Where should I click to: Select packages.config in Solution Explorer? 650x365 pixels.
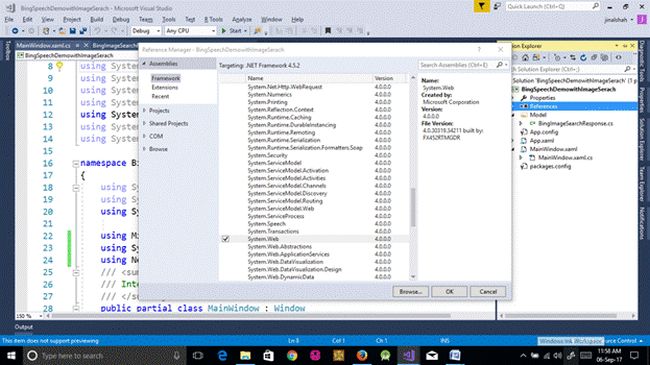(550, 166)
